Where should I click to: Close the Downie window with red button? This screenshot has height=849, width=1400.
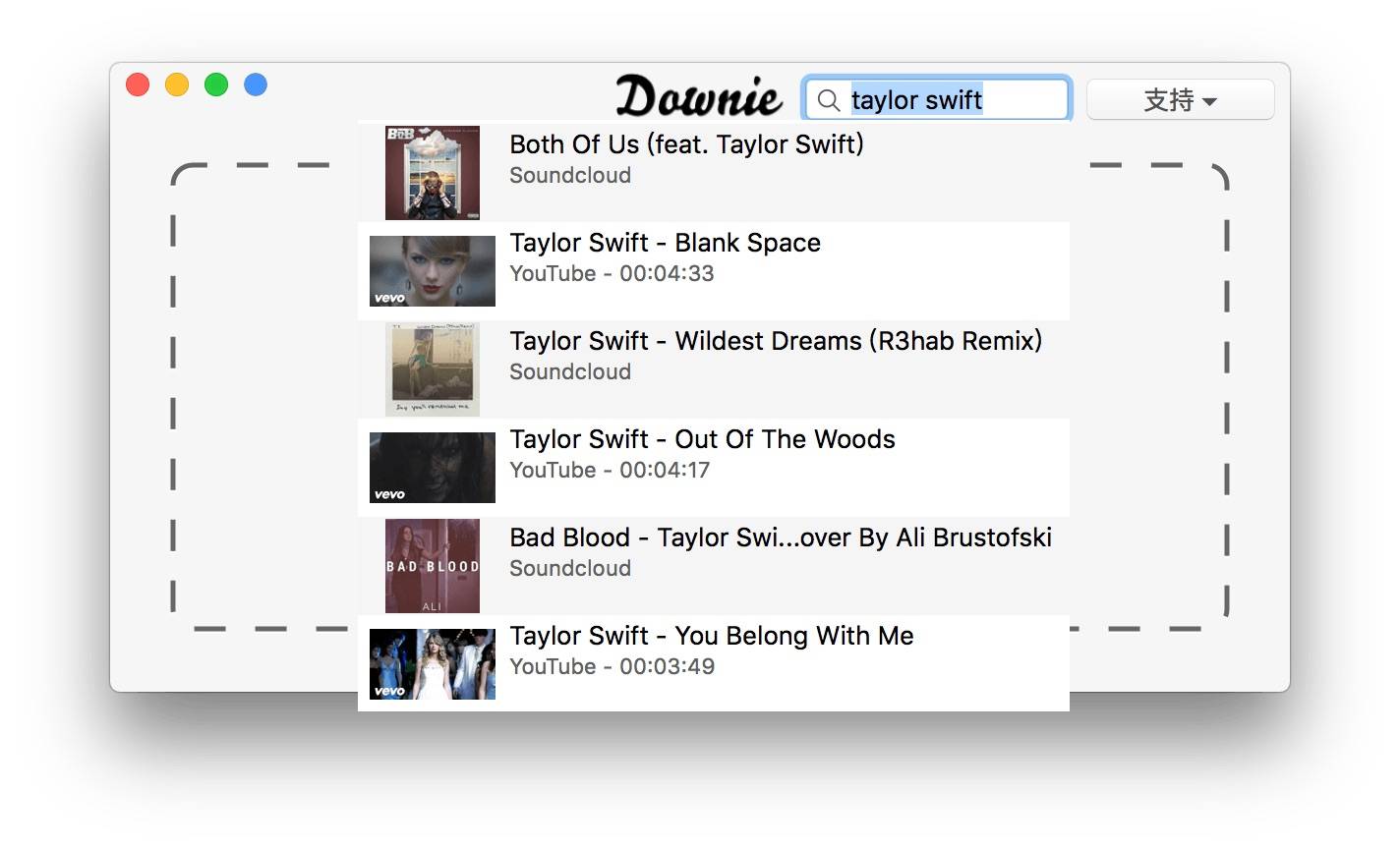(138, 85)
